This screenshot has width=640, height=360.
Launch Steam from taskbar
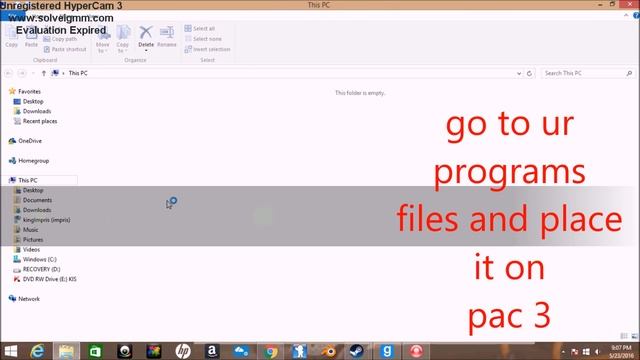[357, 351]
